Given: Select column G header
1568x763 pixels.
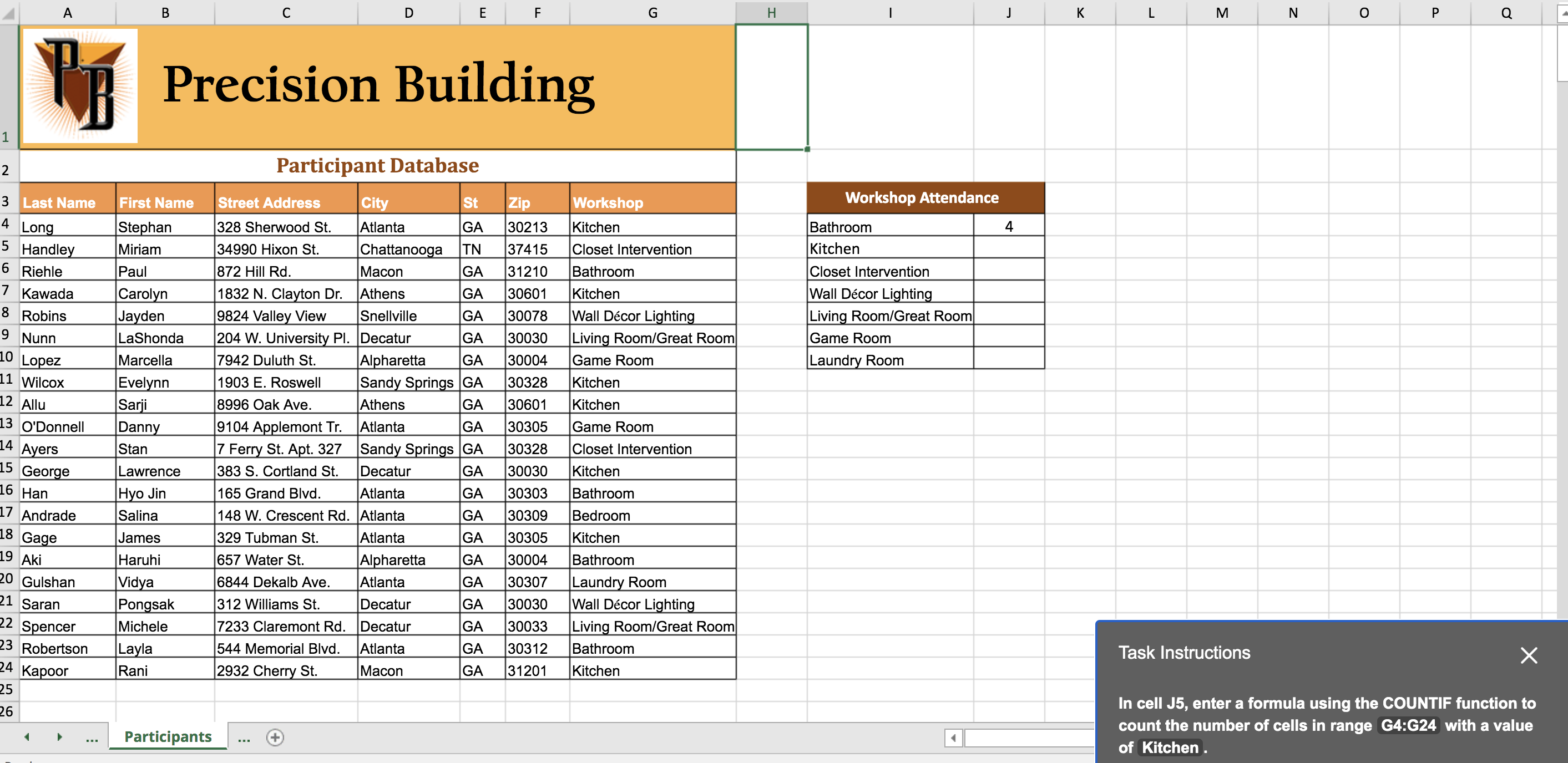Looking at the screenshot, I should click(653, 13).
